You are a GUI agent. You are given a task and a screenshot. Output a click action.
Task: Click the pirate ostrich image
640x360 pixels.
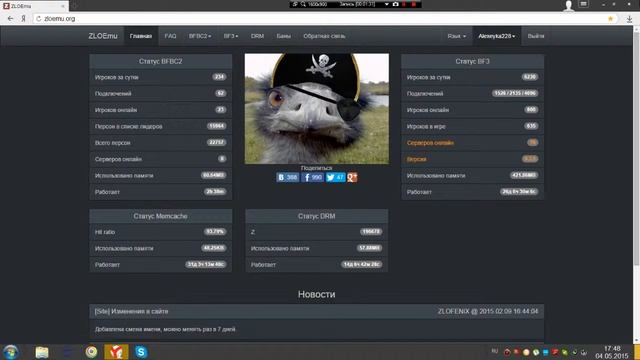tap(317, 109)
